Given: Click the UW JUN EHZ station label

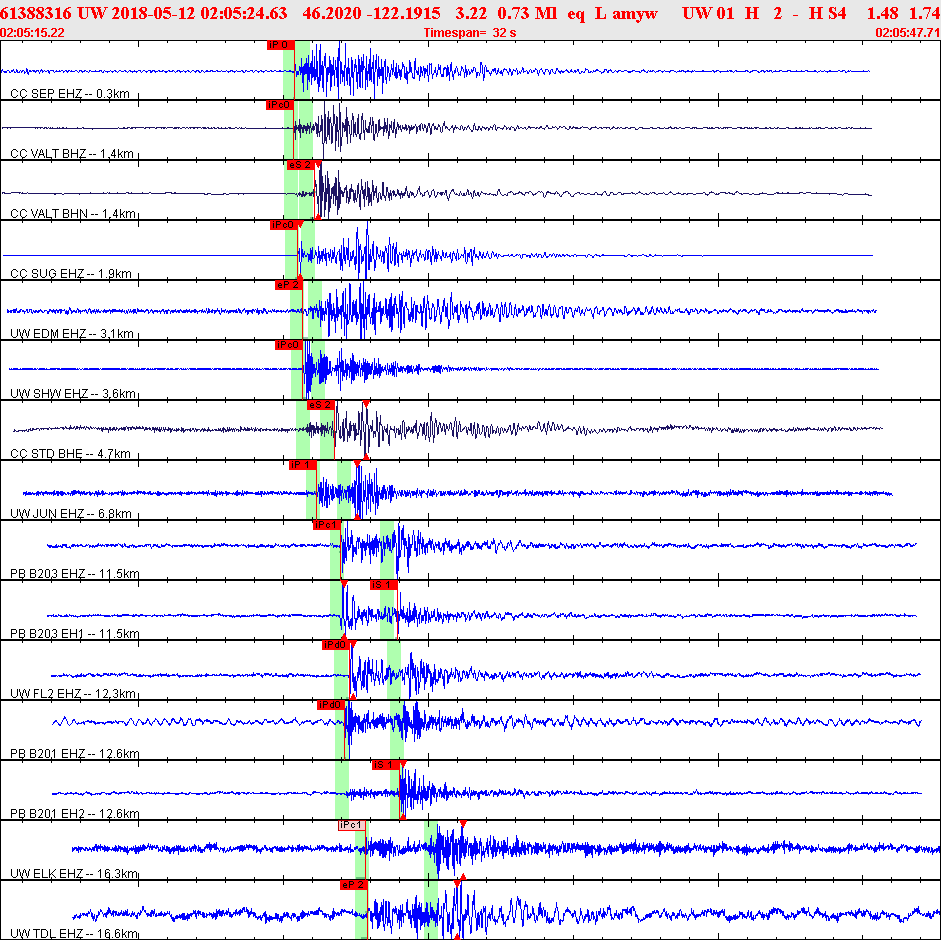Looking at the screenshot, I should (70, 513).
